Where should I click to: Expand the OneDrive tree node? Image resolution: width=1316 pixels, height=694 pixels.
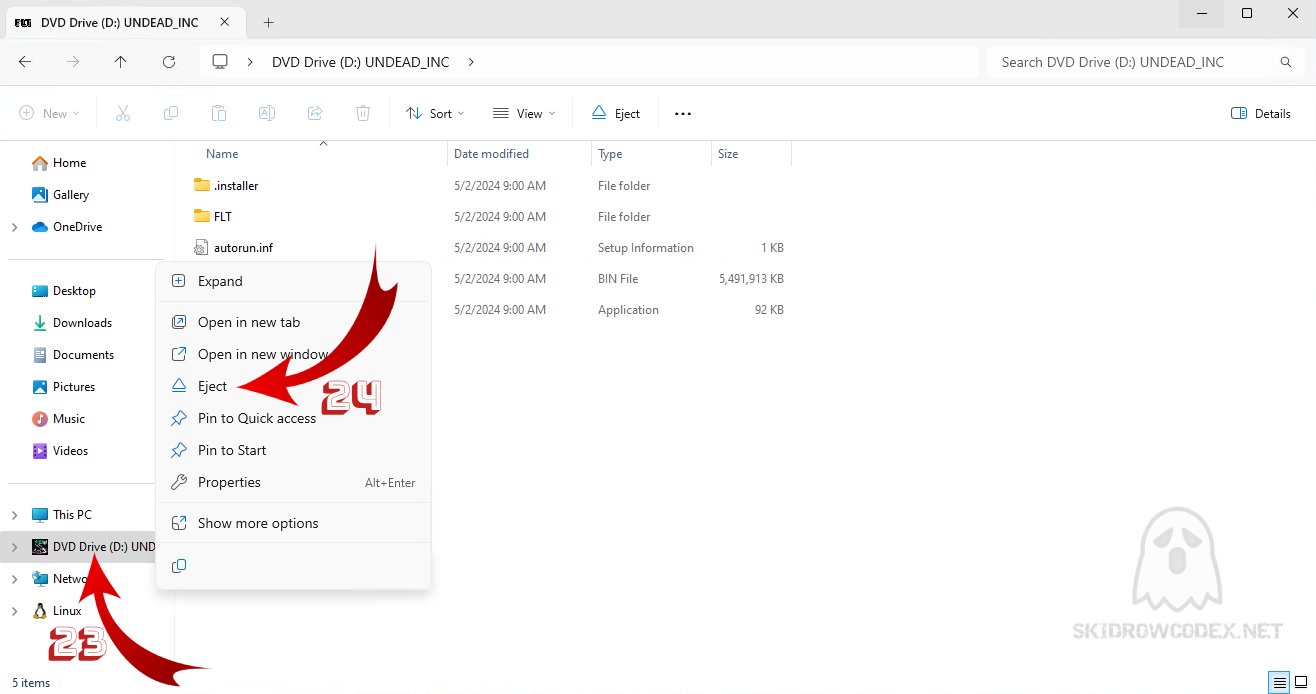(x=14, y=227)
